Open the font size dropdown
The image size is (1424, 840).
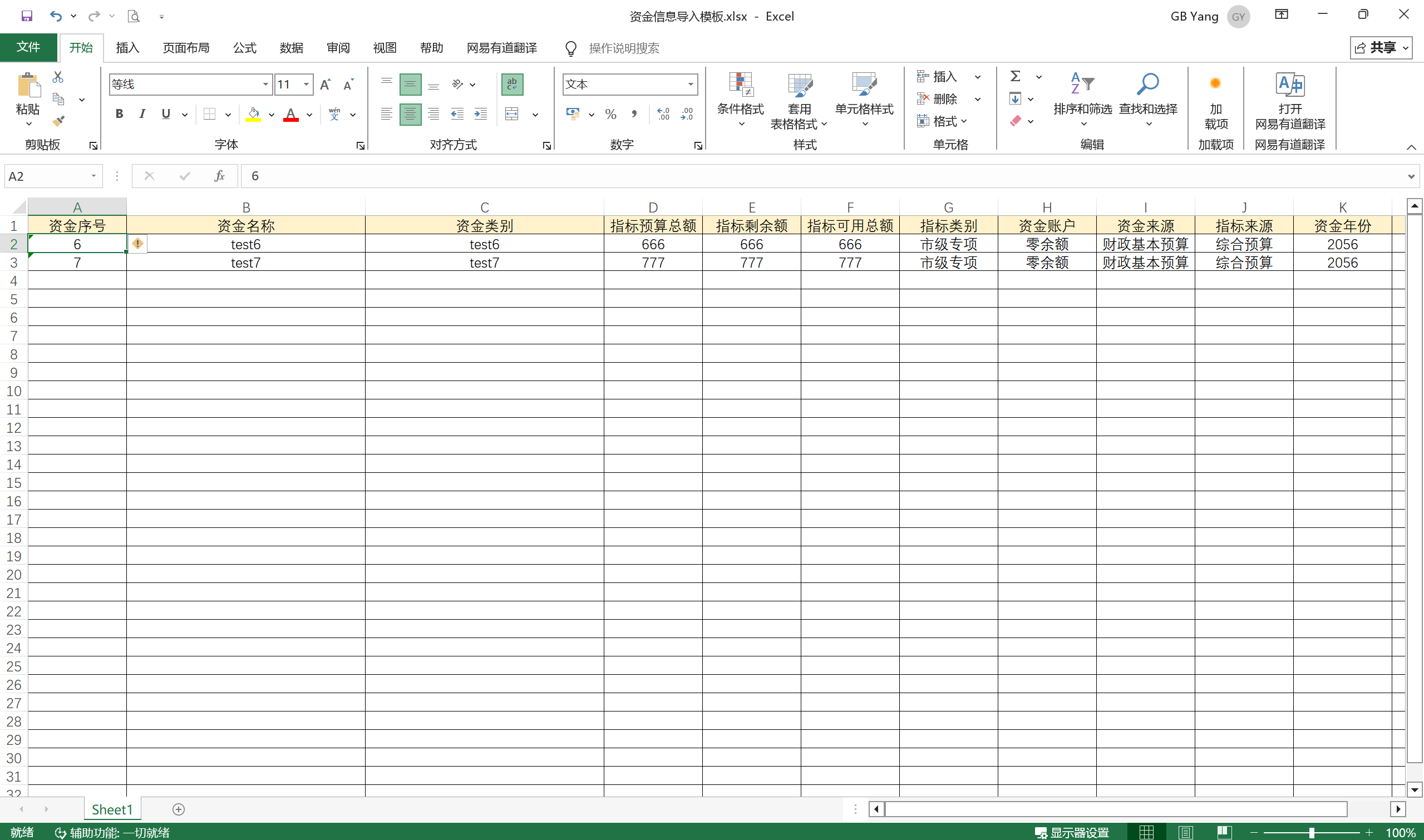(x=306, y=85)
